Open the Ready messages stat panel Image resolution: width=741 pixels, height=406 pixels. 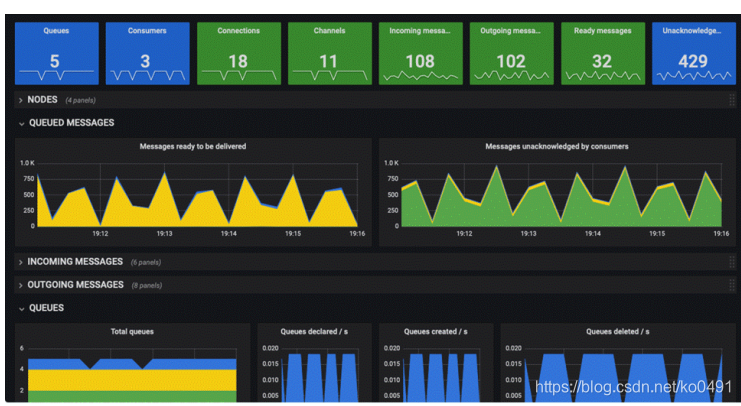click(603, 53)
